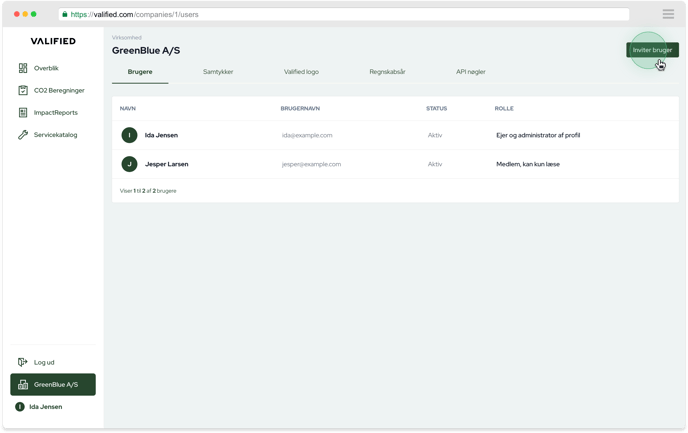This screenshot has width=688, height=433.
Task: Open the browser hamburger menu
Action: [668, 14]
